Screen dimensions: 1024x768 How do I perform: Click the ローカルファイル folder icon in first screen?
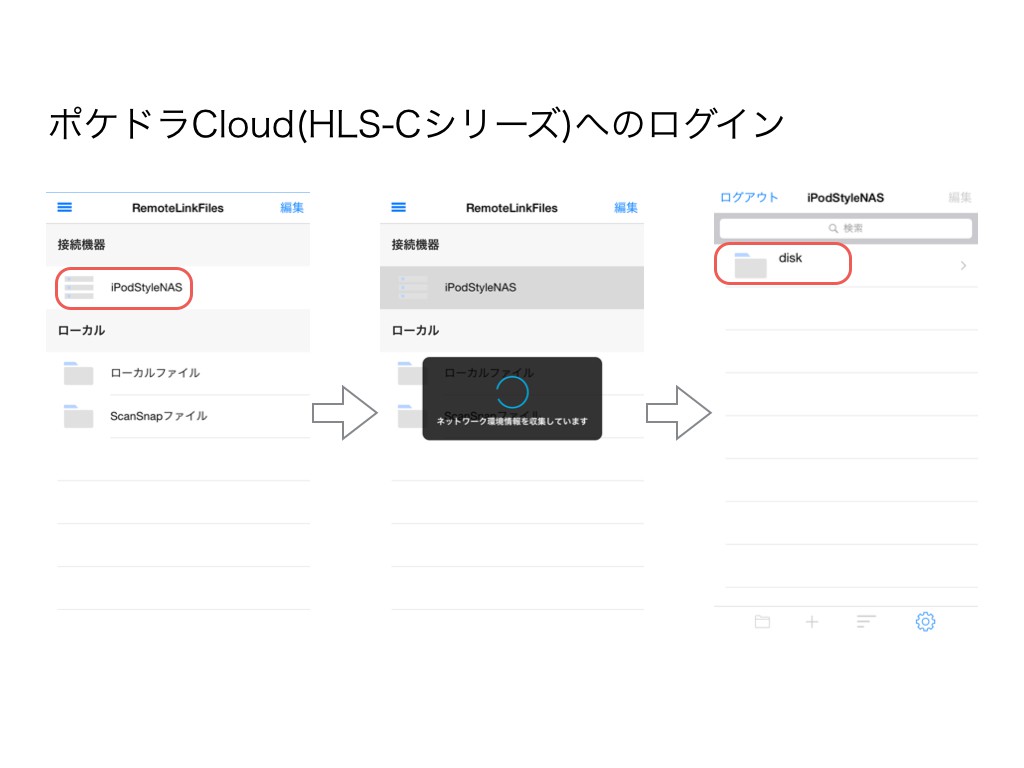(78, 373)
